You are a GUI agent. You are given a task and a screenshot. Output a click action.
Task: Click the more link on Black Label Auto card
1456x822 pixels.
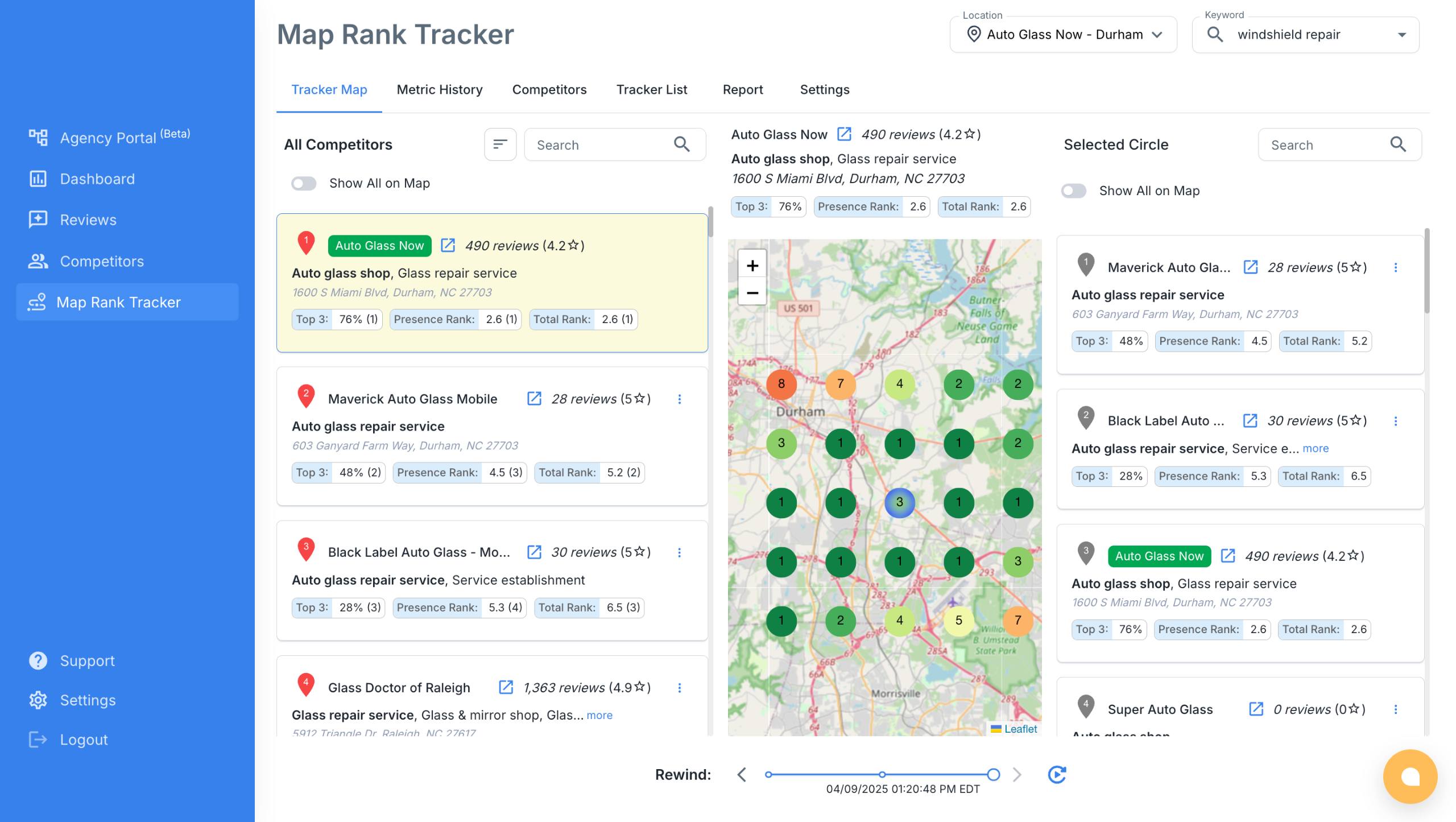pyautogui.click(x=1315, y=448)
